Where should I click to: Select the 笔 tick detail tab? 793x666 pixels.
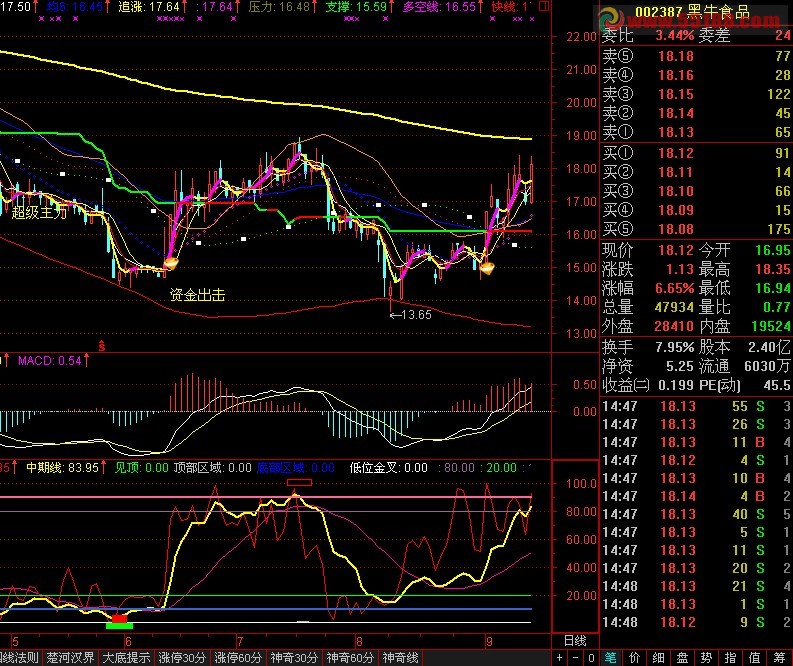[611, 658]
